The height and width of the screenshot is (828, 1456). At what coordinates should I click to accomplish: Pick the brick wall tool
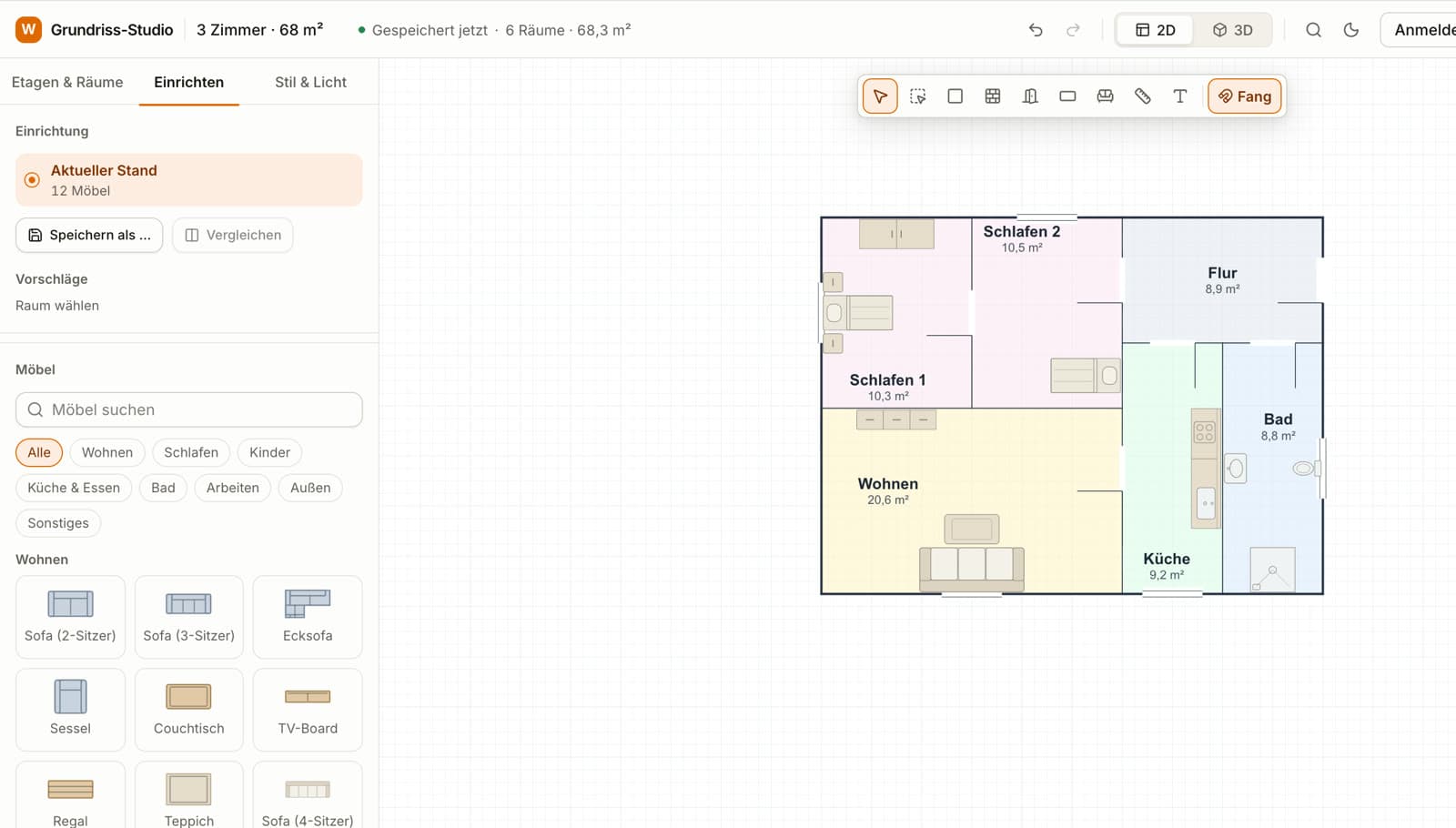pyautogui.click(x=993, y=96)
